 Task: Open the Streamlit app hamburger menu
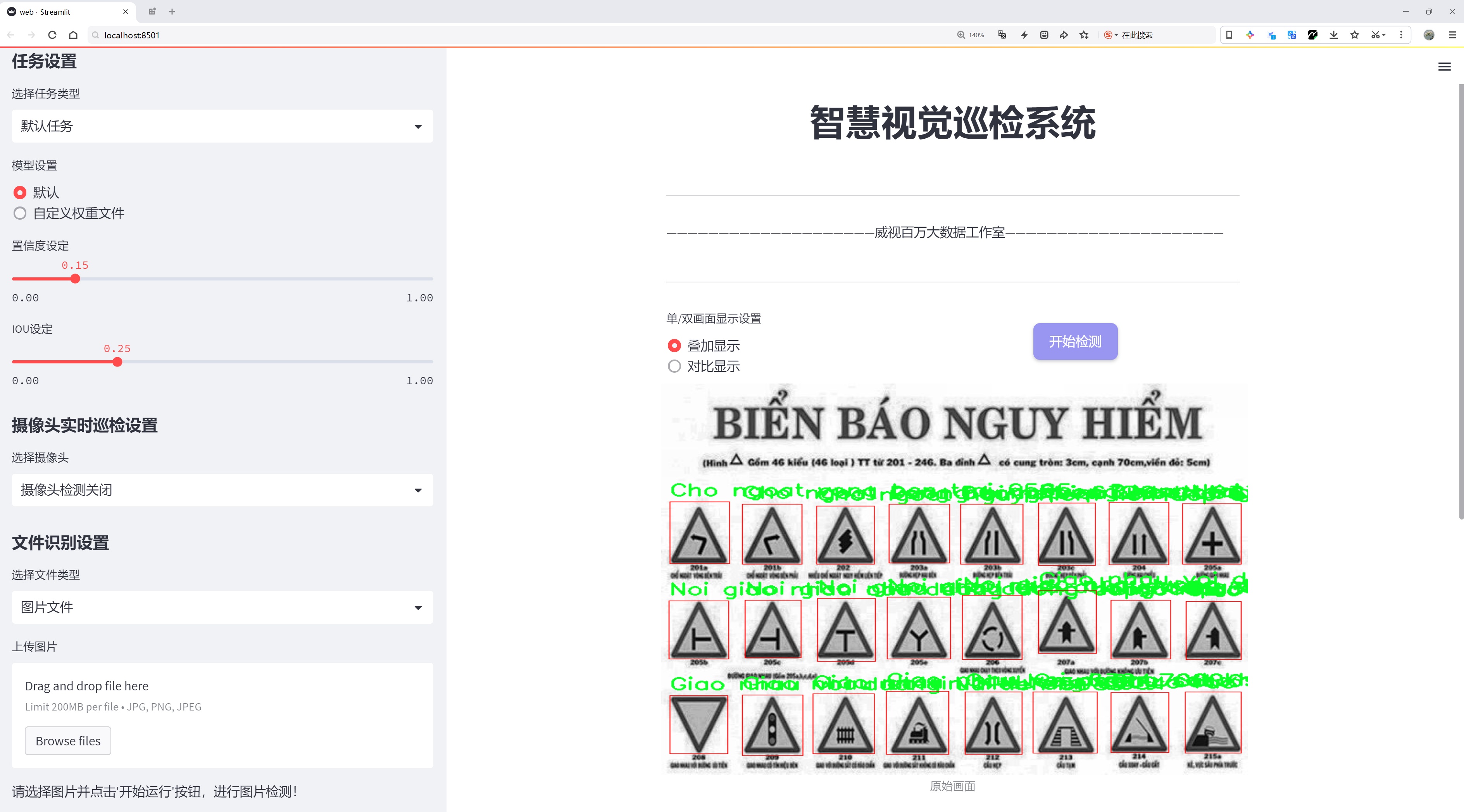point(1444,67)
